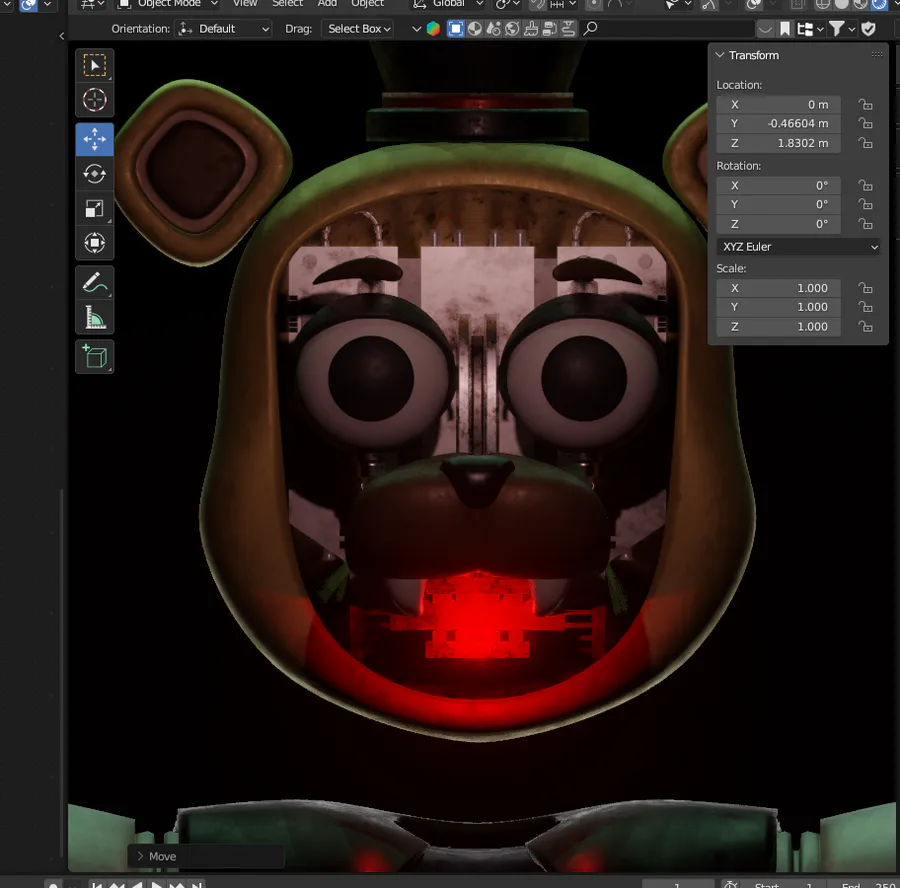Open the funnel filter dropdown
900x888 pixels.
click(x=842, y=29)
